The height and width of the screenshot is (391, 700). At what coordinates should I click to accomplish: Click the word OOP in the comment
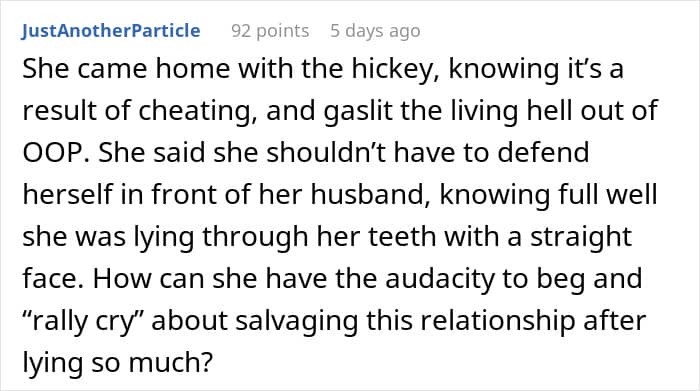coord(52,152)
